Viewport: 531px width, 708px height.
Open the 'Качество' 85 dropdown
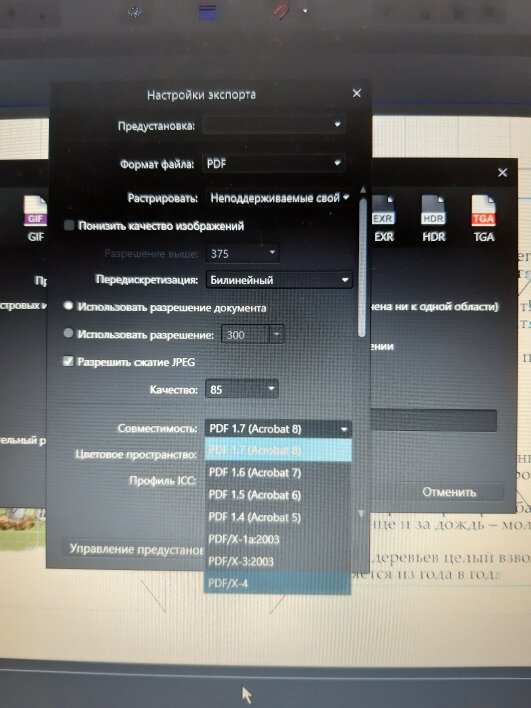(x=242, y=389)
